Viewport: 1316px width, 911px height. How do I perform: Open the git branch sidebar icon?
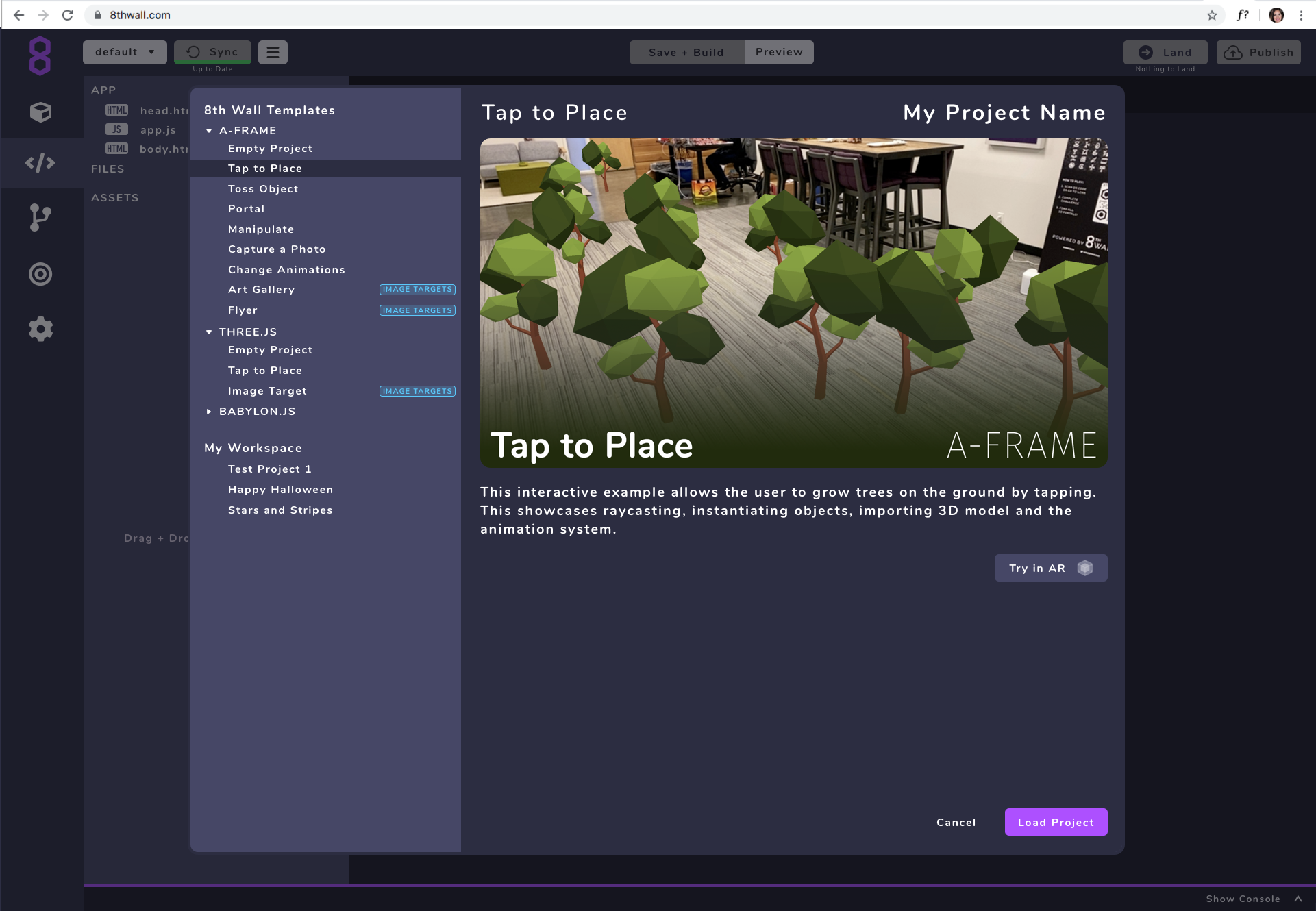tap(40, 218)
